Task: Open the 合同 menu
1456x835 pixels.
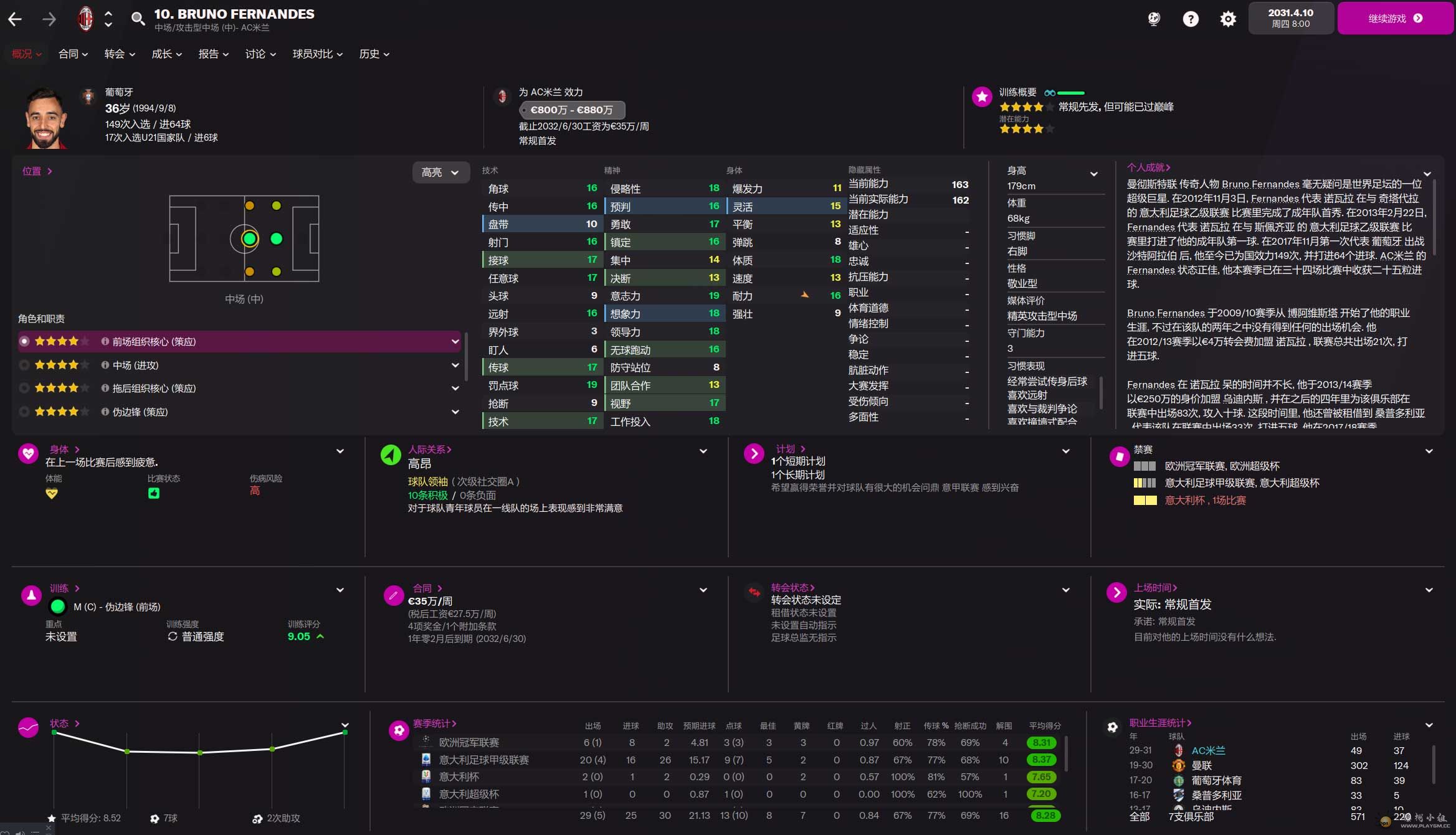Action: coord(73,54)
